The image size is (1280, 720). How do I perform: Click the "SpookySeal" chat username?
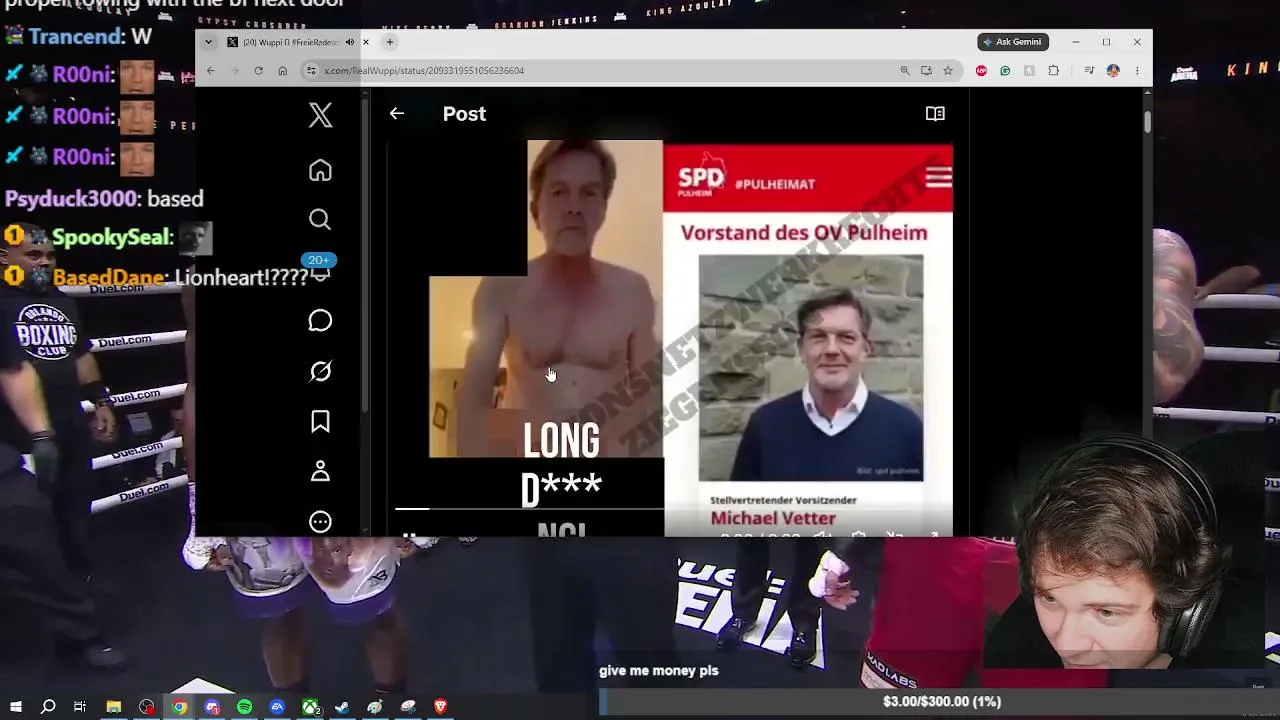pyautogui.click(x=113, y=238)
